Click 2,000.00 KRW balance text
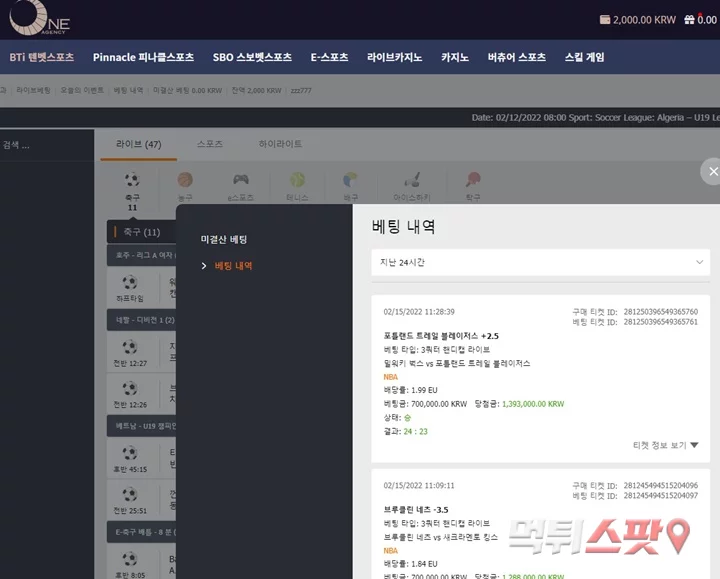 point(644,20)
